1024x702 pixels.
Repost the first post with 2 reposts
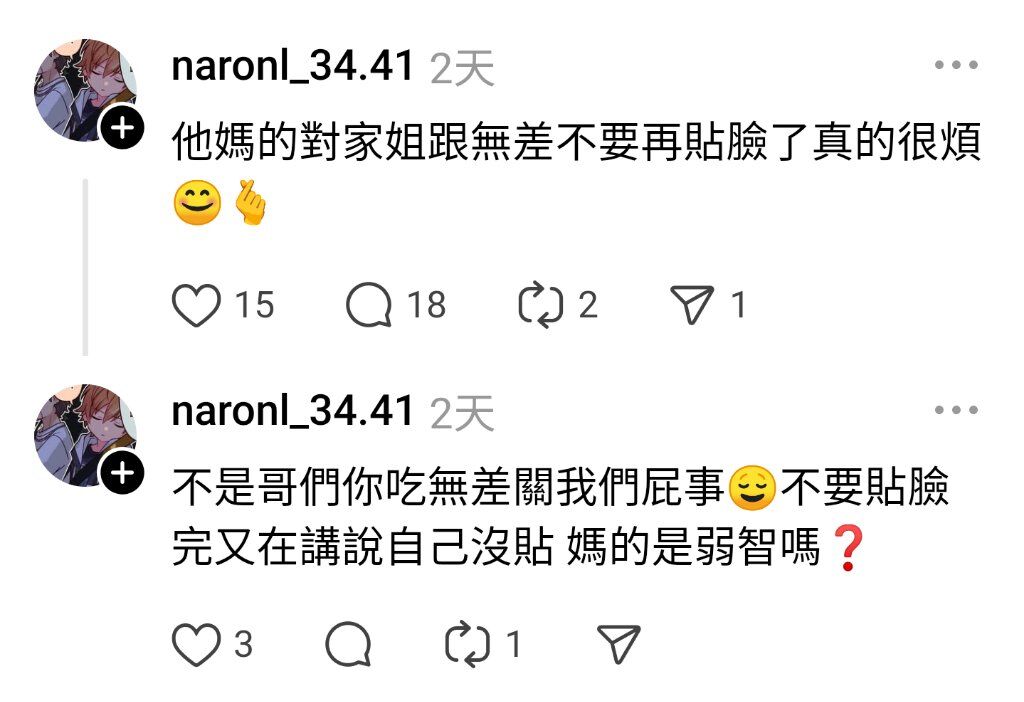pos(540,305)
